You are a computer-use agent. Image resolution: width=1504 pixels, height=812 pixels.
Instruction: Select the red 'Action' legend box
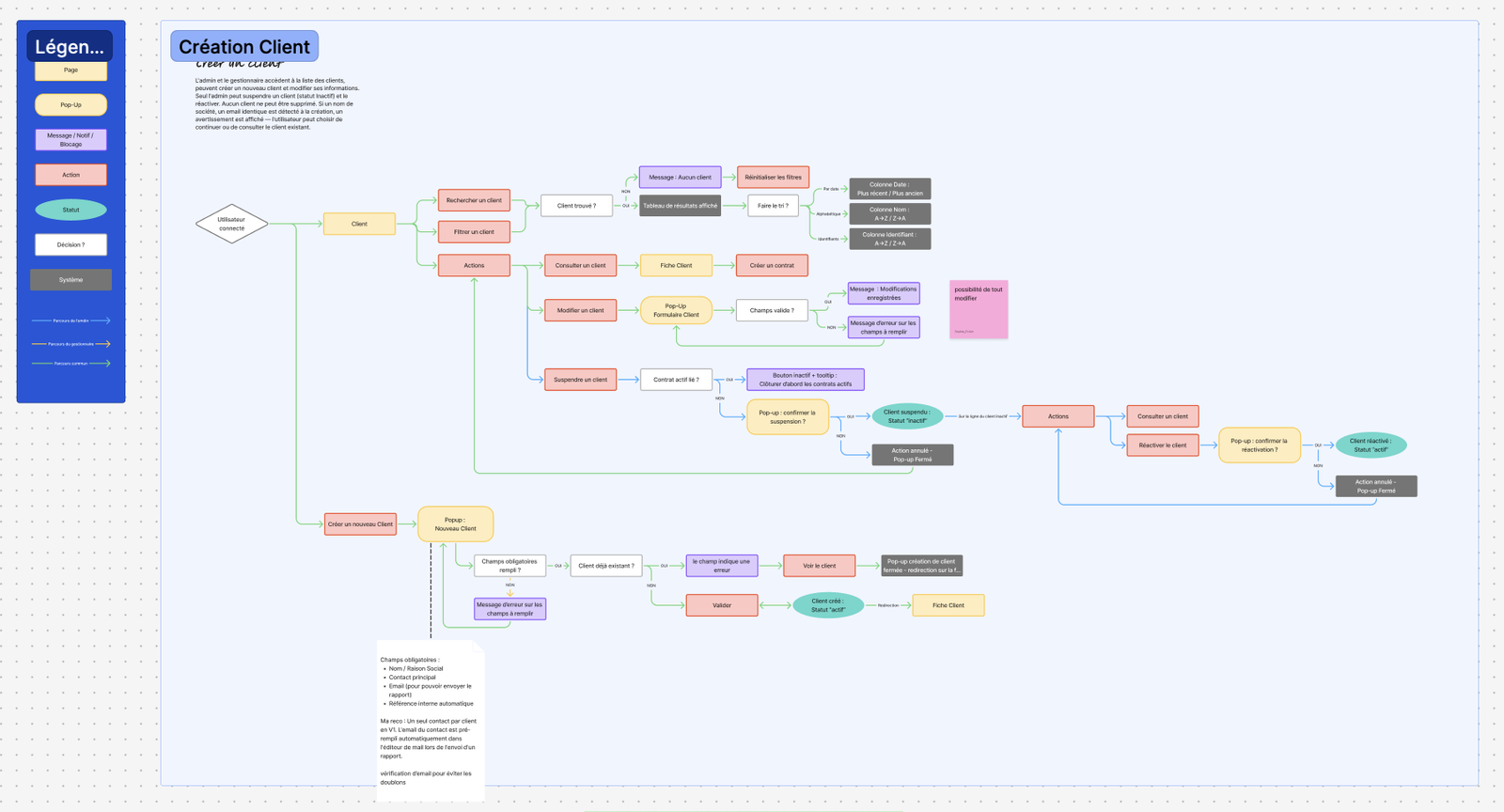70,175
